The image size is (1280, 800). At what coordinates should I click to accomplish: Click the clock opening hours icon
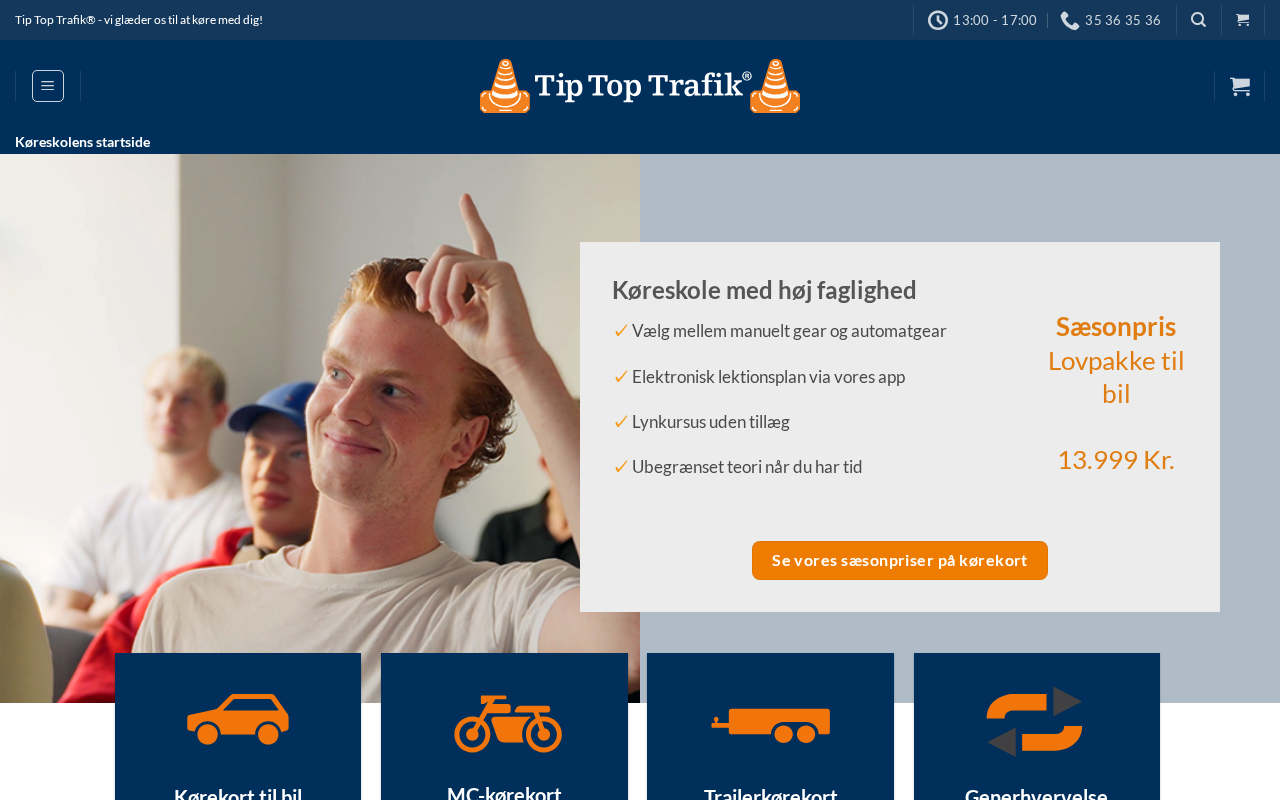click(x=938, y=20)
